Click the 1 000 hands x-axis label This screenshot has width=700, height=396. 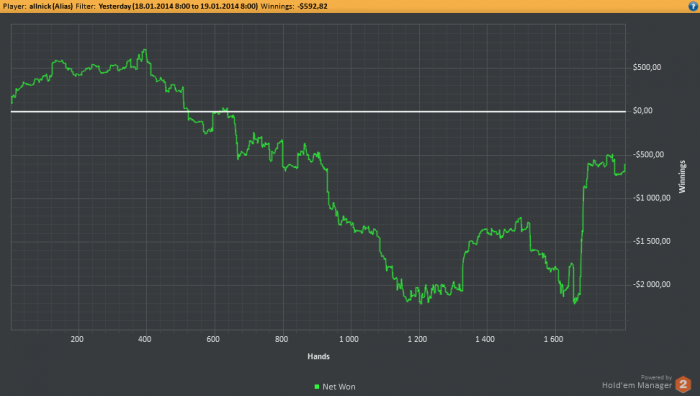point(349,339)
